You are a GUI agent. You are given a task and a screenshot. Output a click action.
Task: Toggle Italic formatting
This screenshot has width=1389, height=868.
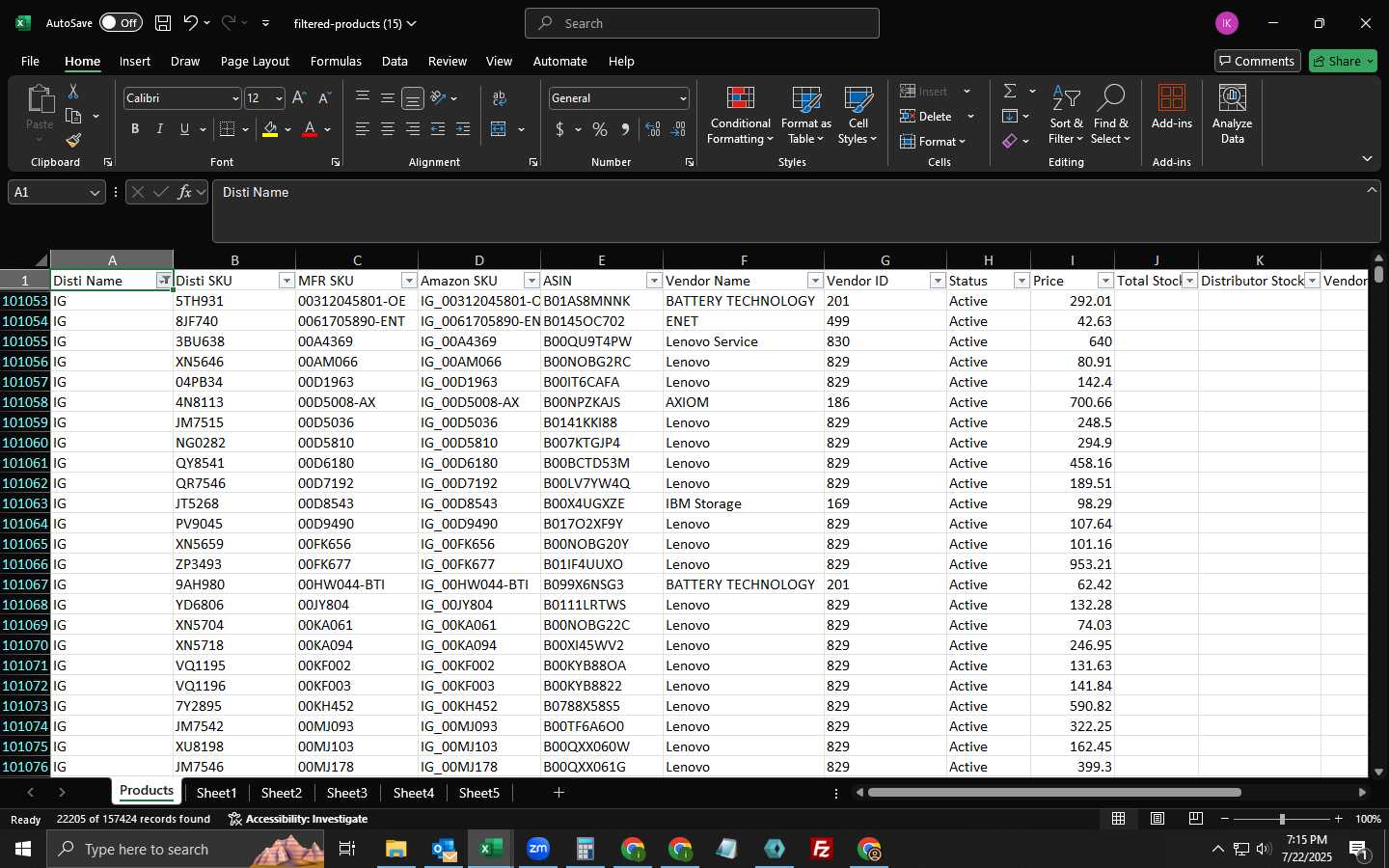point(160,129)
